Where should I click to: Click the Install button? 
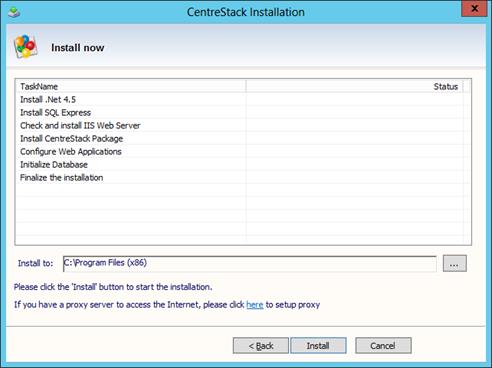[318, 346]
